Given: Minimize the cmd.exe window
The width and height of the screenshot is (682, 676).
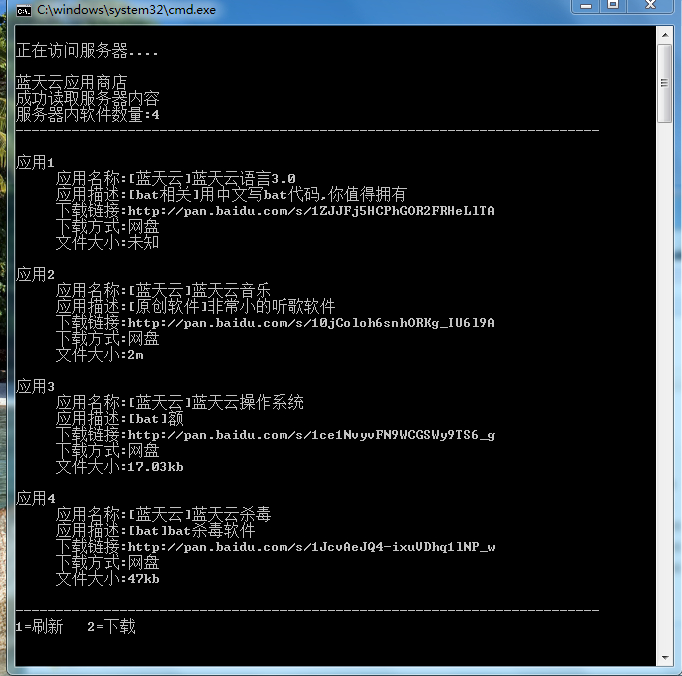Looking at the screenshot, I should (586, 6).
